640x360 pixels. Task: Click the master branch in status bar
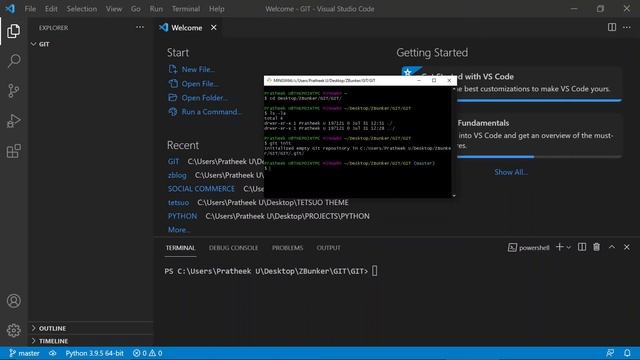[x=24, y=353]
